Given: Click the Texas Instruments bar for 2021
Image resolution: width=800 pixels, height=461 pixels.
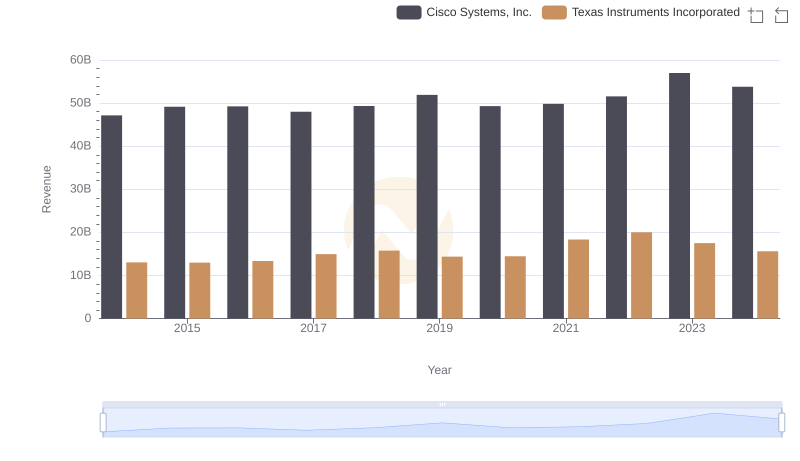Looking at the screenshot, I should pos(579,279).
